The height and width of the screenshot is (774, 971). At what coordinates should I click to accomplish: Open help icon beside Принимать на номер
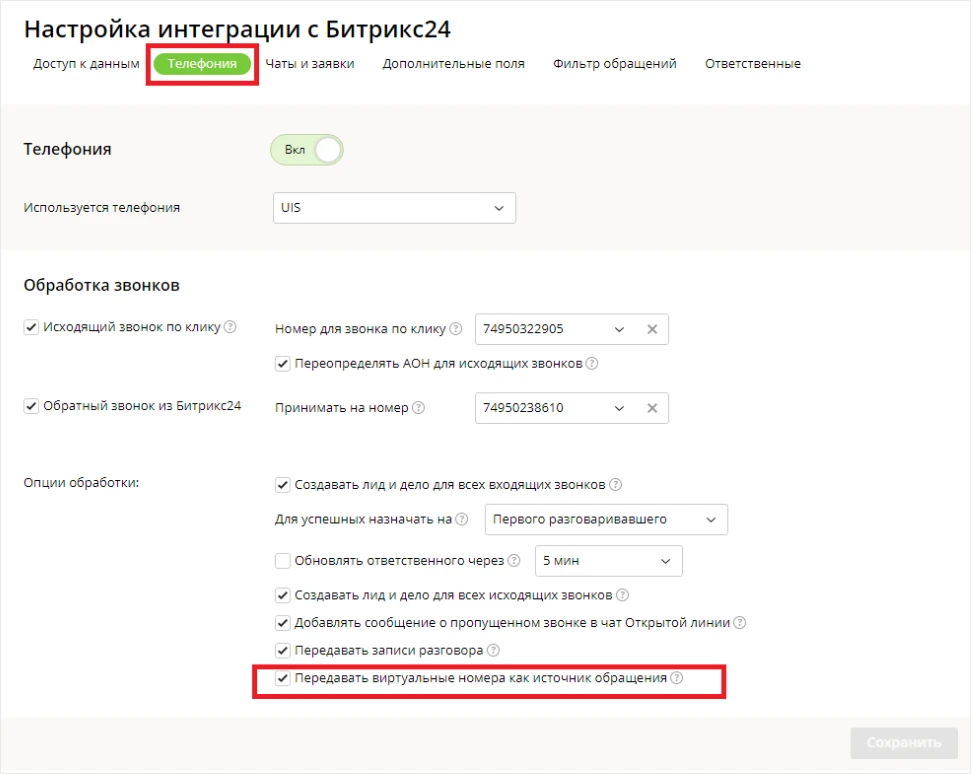pyautogui.click(x=418, y=407)
